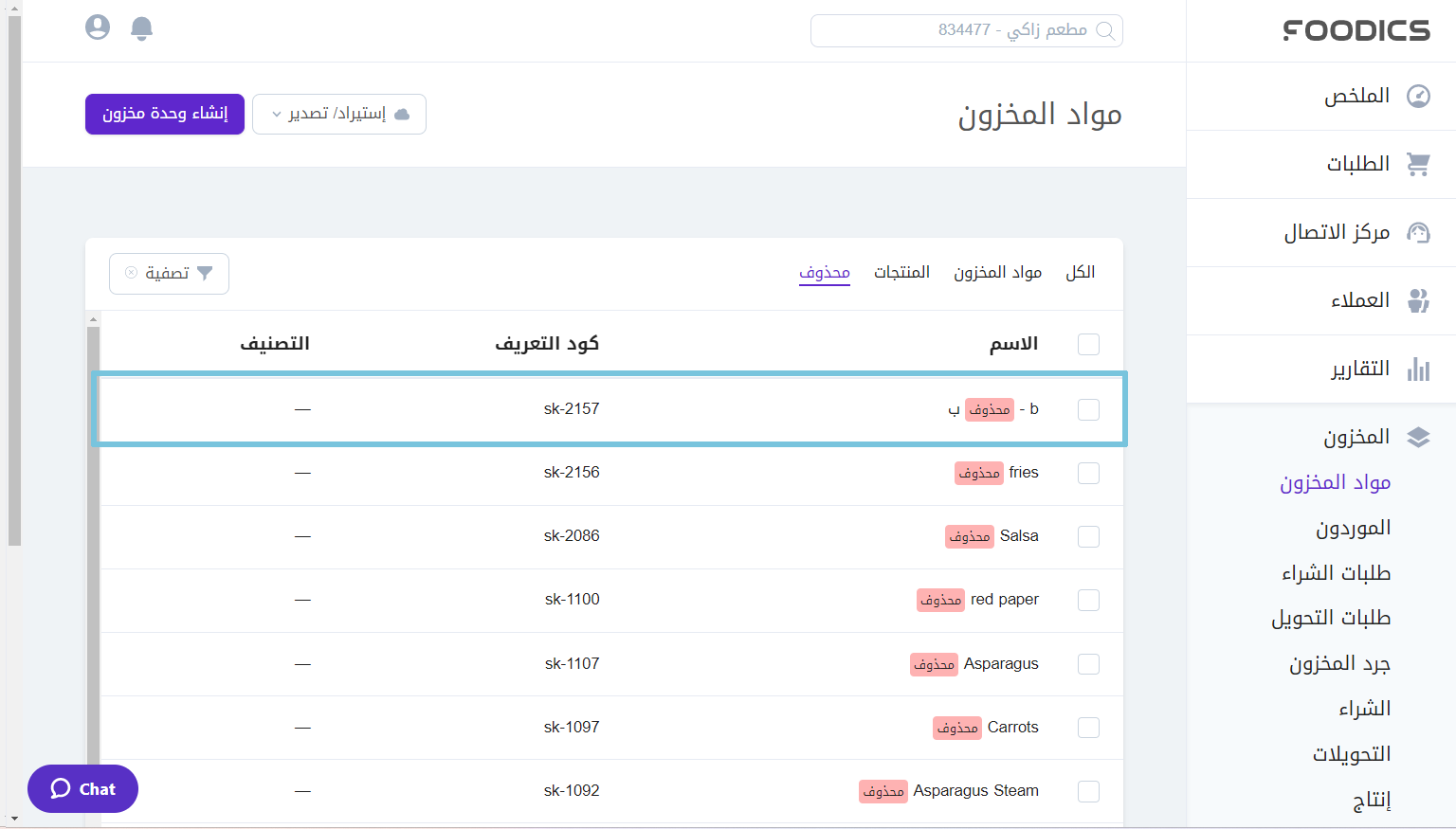Open the إستيراد/تصدير dropdown
This screenshot has height=829, width=1456.
coord(339,115)
